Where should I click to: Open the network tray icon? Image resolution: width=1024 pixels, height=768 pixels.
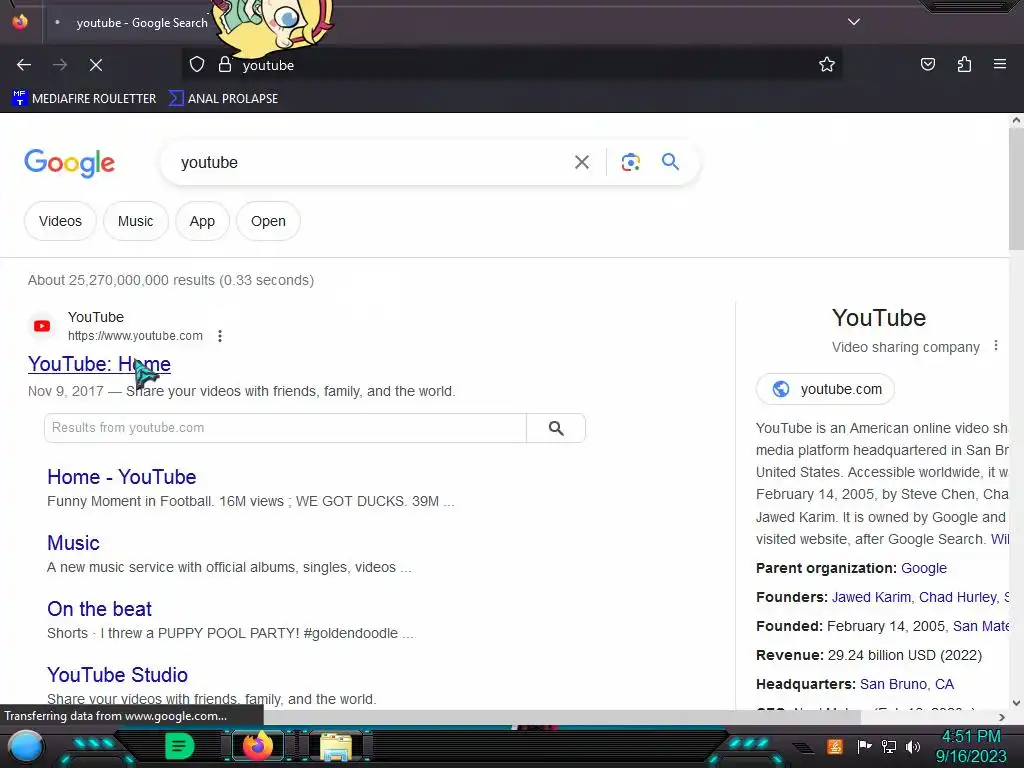(x=889, y=746)
